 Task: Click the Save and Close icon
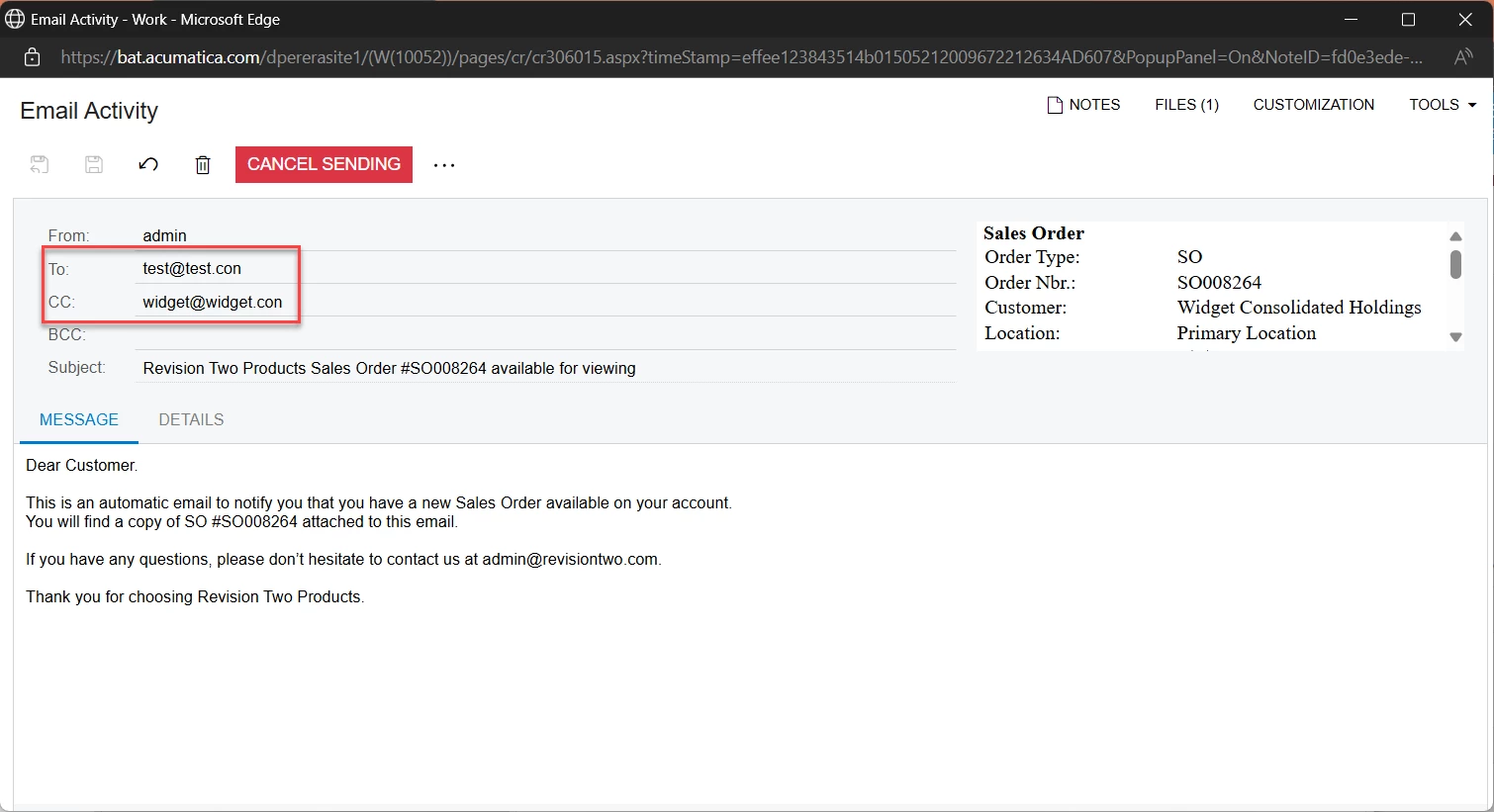click(40, 165)
